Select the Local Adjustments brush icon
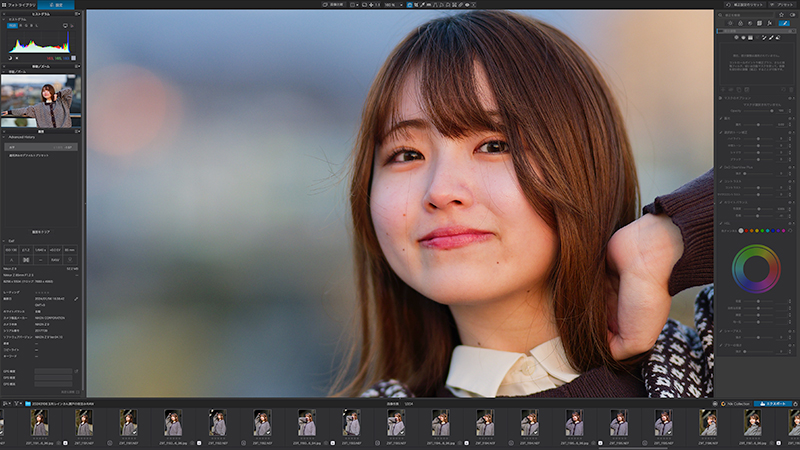This screenshot has height=450, width=800. click(785, 23)
